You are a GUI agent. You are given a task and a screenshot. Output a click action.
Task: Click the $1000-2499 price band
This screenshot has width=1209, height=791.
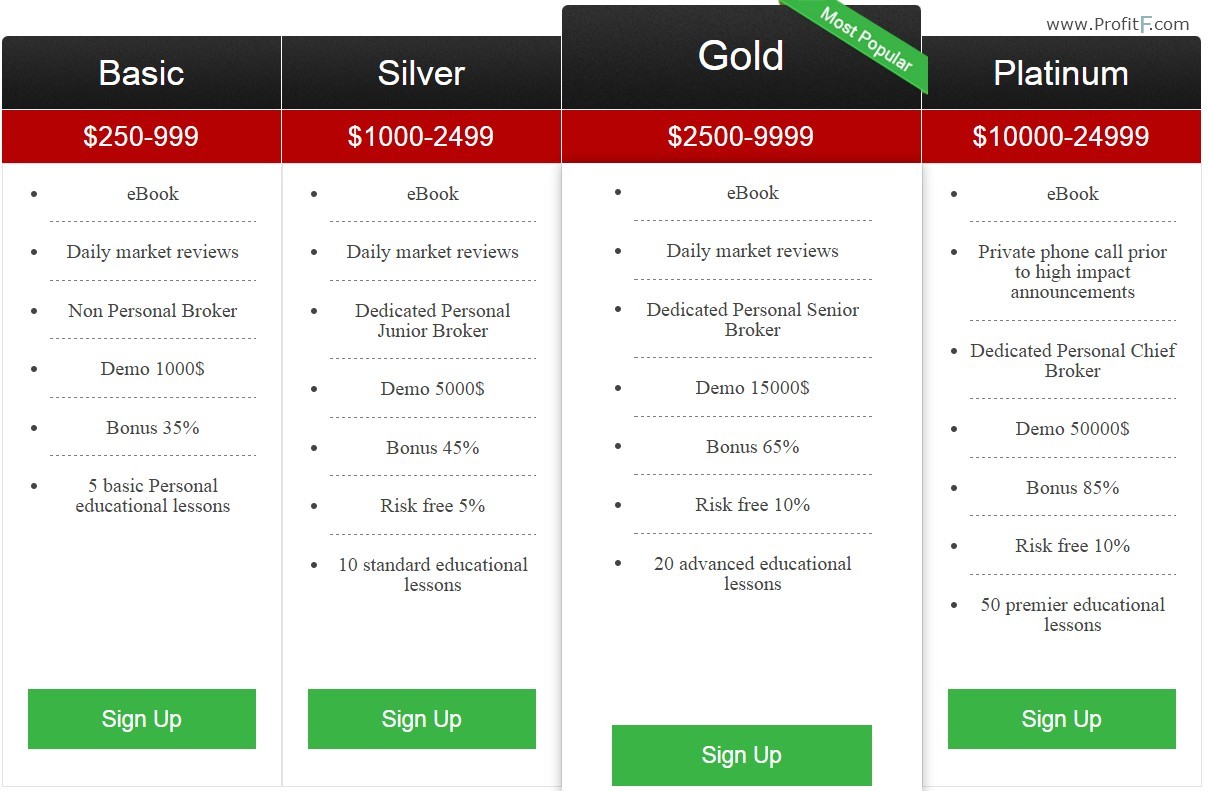(421, 136)
